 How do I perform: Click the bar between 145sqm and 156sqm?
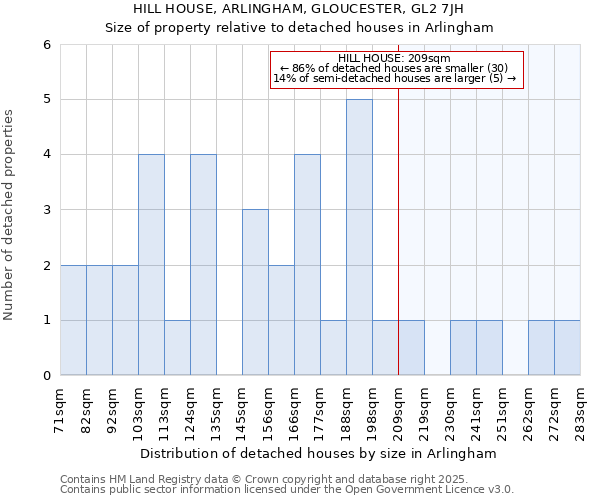pos(255,292)
